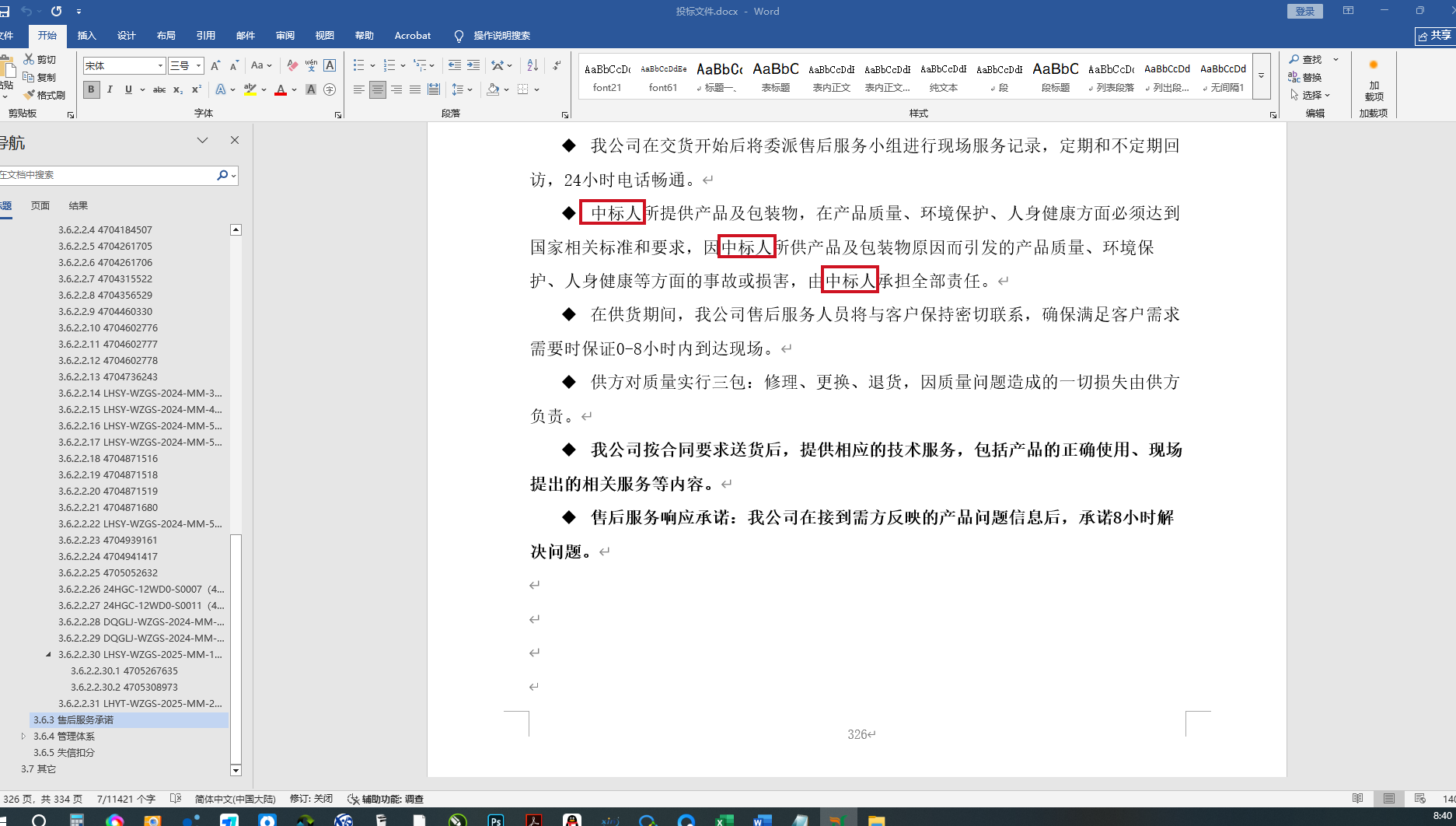
Task: Apply distributed alignment icon
Action: point(434,89)
